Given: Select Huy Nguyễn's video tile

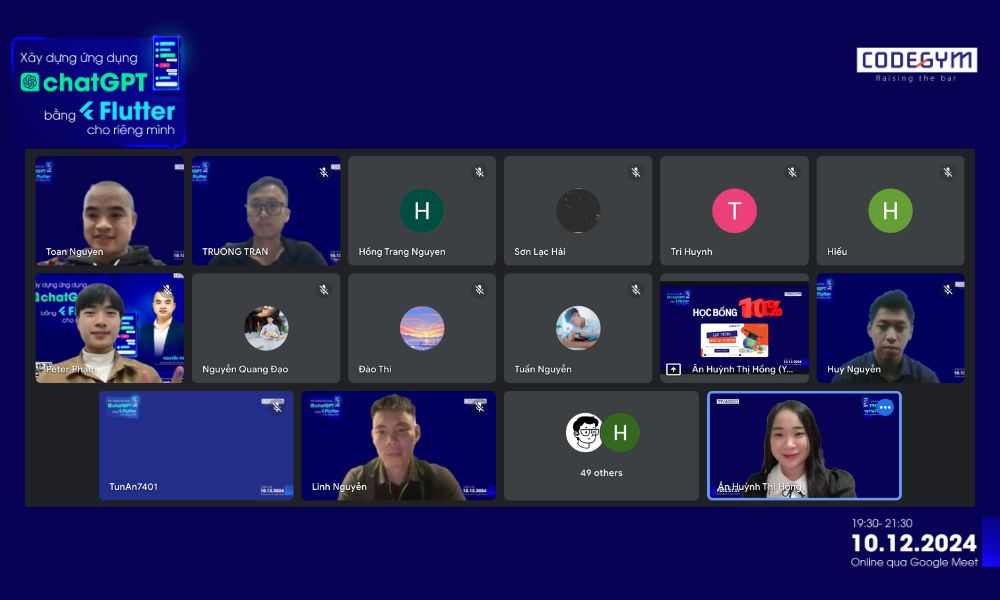Looking at the screenshot, I should pyautogui.click(x=890, y=328).
